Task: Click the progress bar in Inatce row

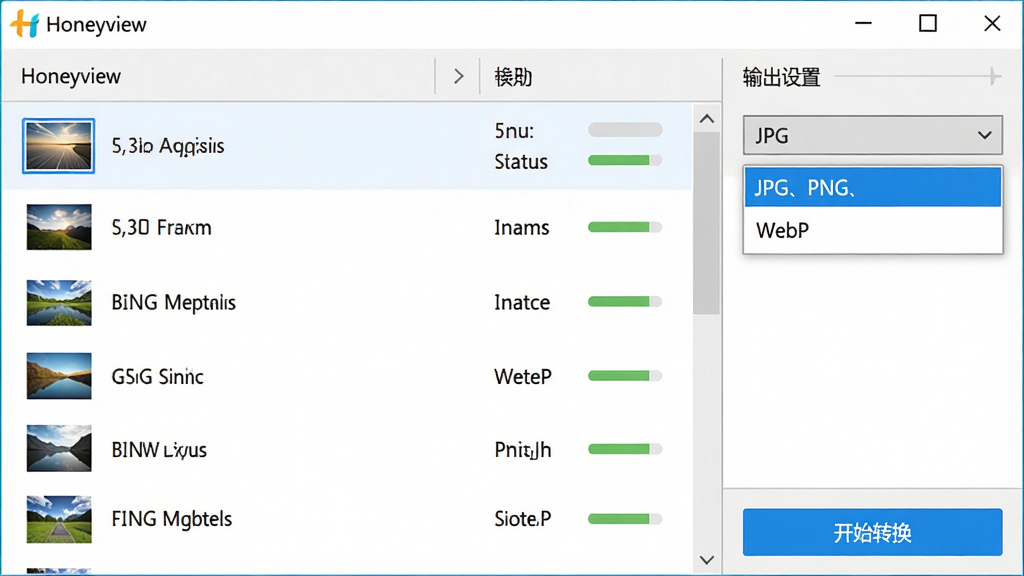Action: [625, 302]
